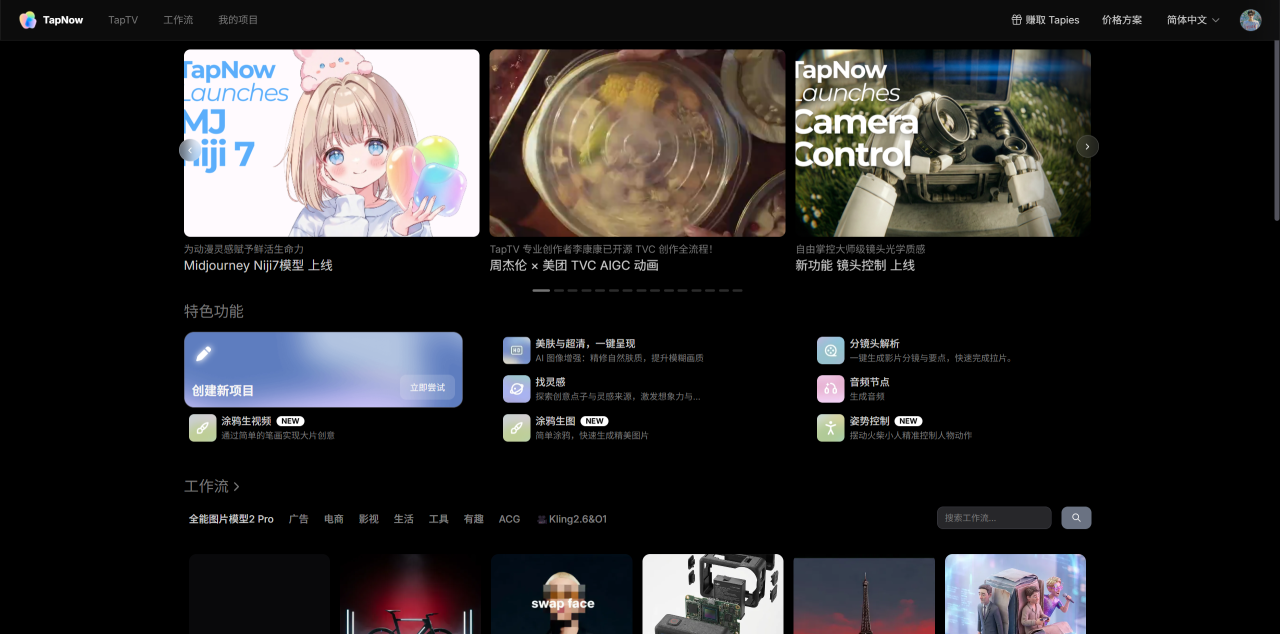Select the ACG workflow tab

[x=509, y=519]
